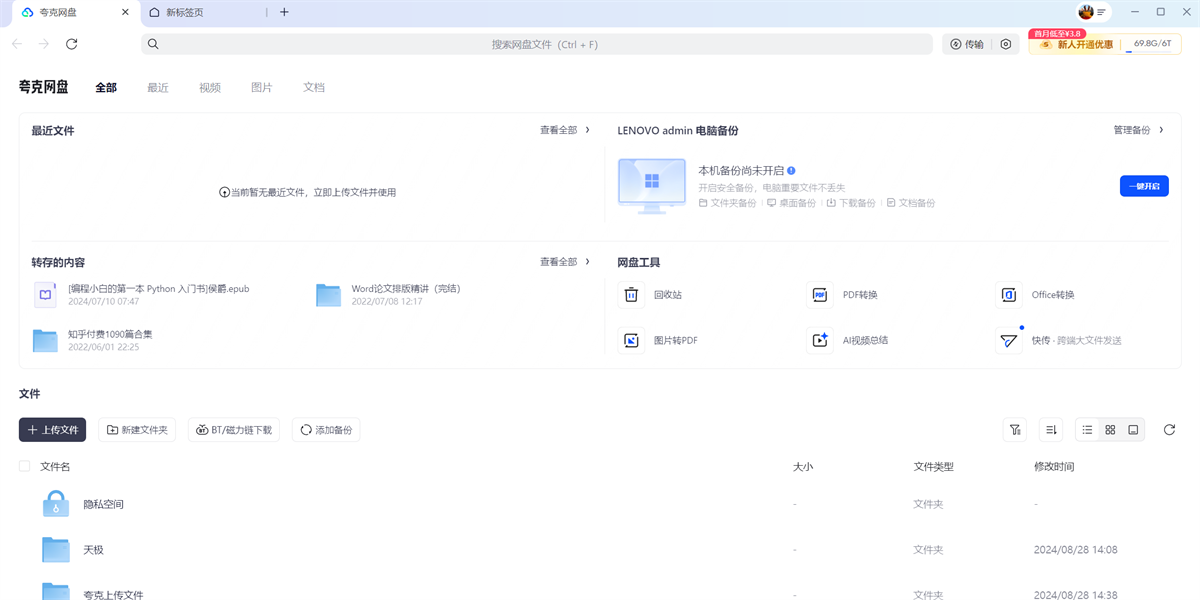1200x600 pixels.
Task: Open the sort order dropdown
Action: point(1051,430)
